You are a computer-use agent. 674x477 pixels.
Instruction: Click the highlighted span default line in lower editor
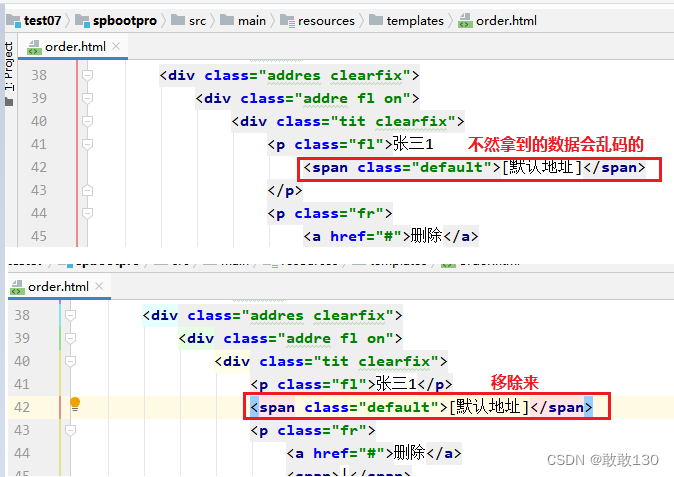point(422,407)
